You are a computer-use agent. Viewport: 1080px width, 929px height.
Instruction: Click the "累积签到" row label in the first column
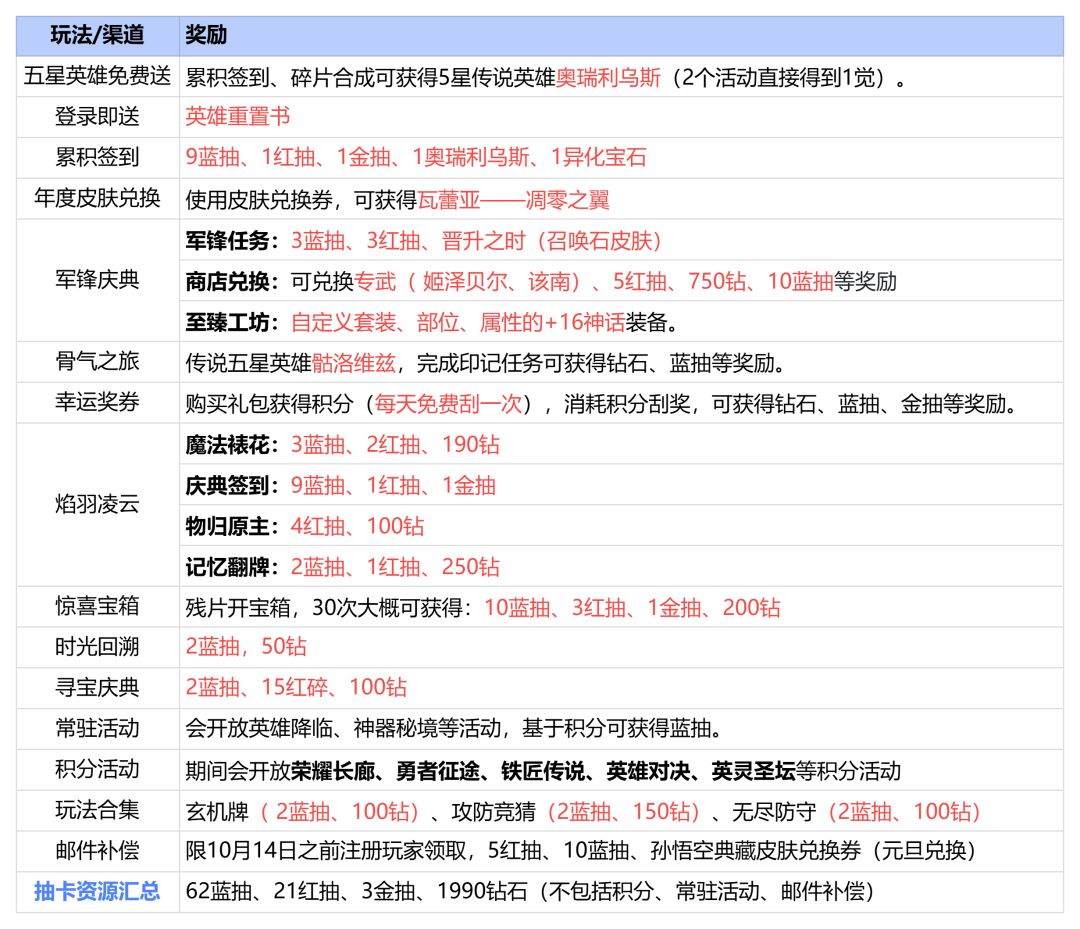[97, 157]
